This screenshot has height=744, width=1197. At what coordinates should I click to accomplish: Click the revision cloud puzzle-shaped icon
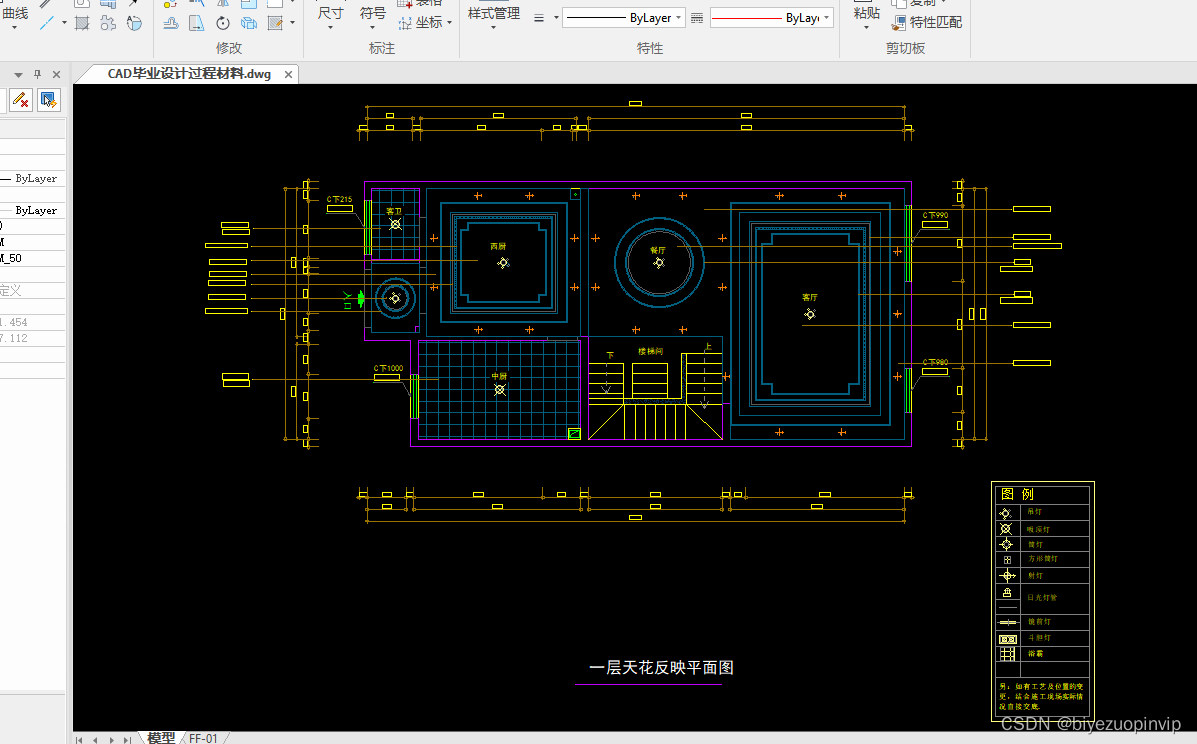[x=108, y=23]
